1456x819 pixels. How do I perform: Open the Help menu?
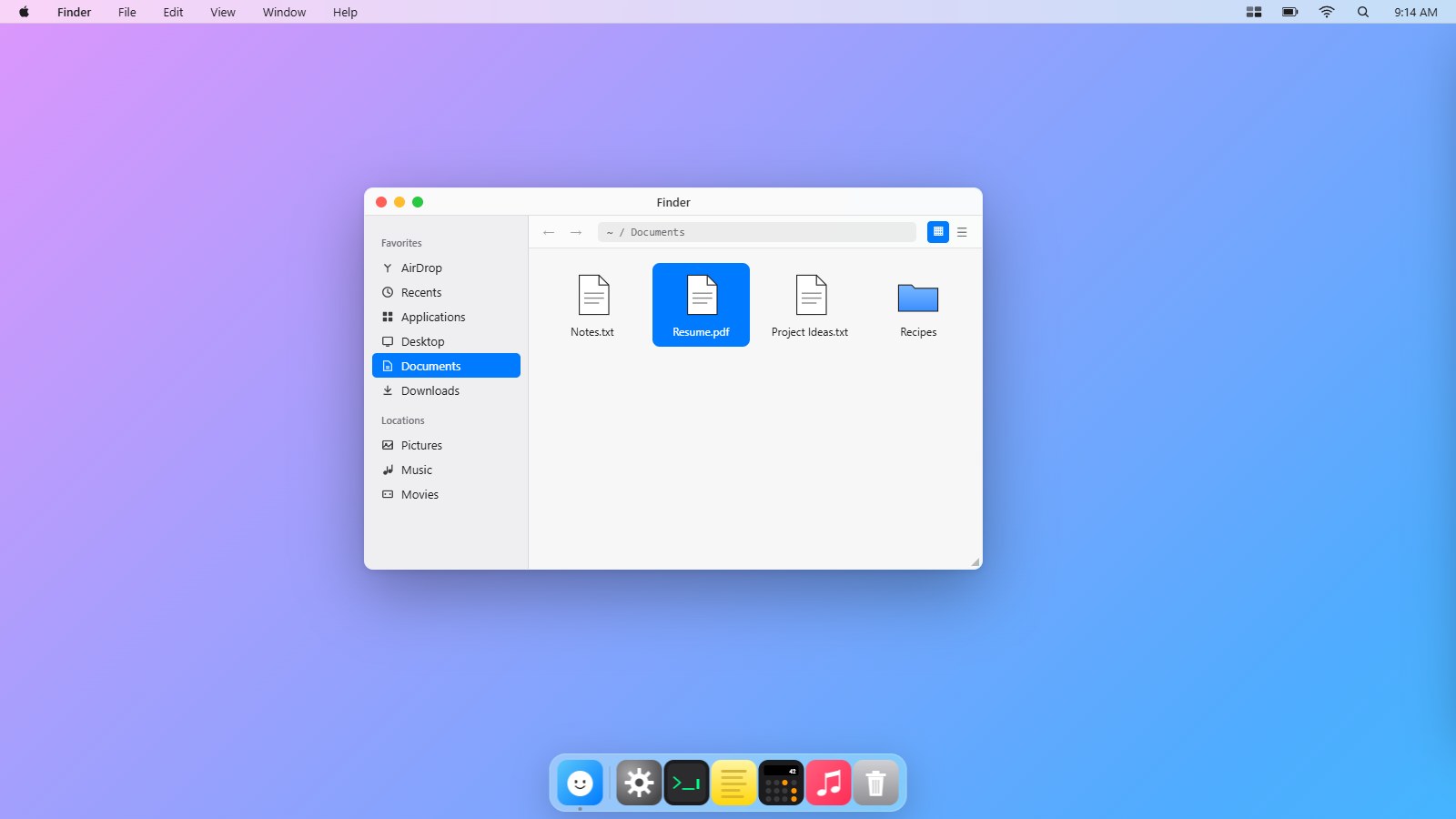(345, 12)
